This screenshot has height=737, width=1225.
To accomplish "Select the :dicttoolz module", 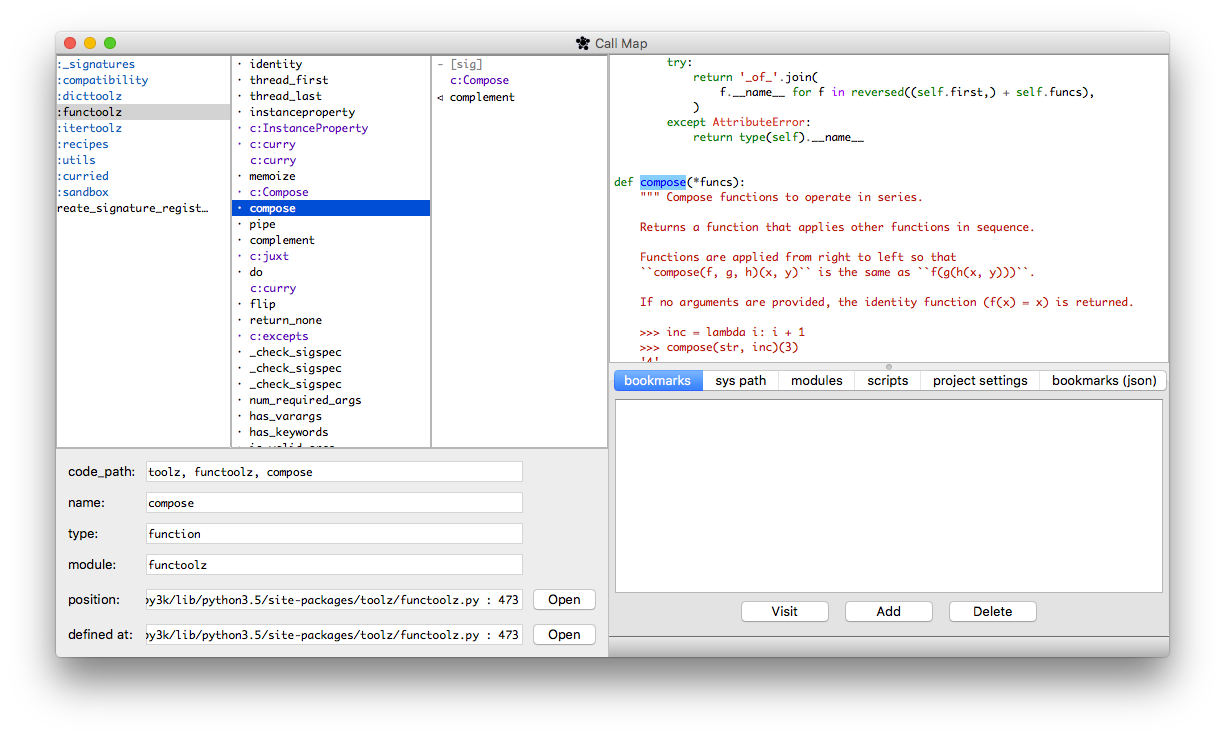I will pos(143,96).
